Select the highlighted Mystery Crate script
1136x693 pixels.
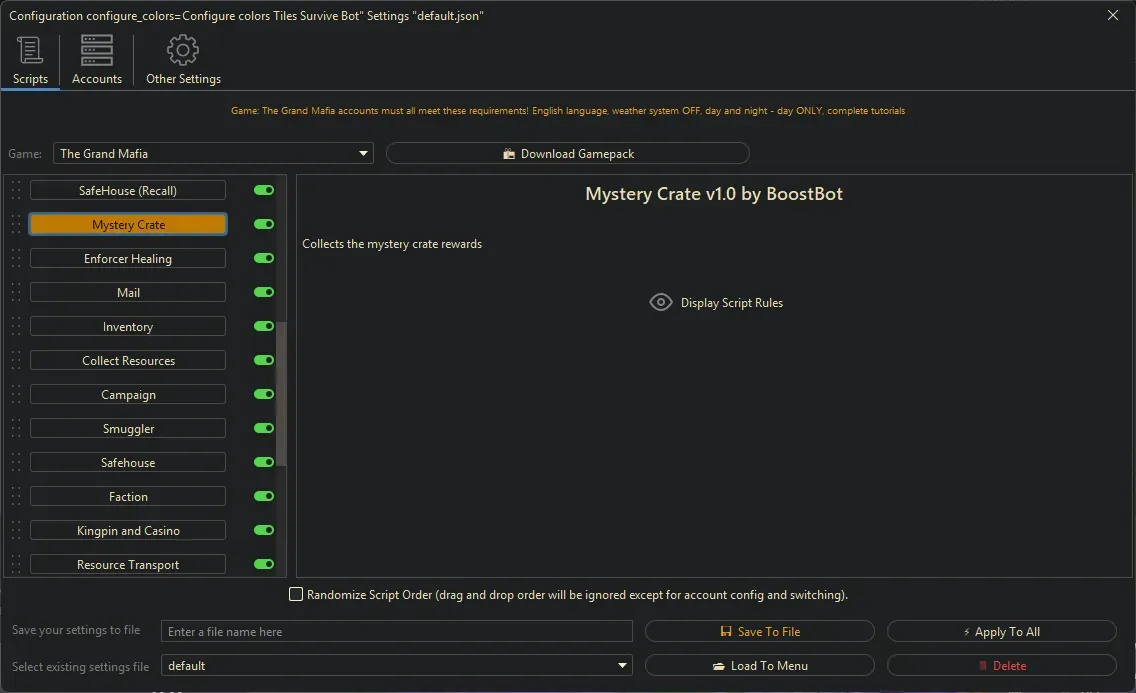[128, 224]
